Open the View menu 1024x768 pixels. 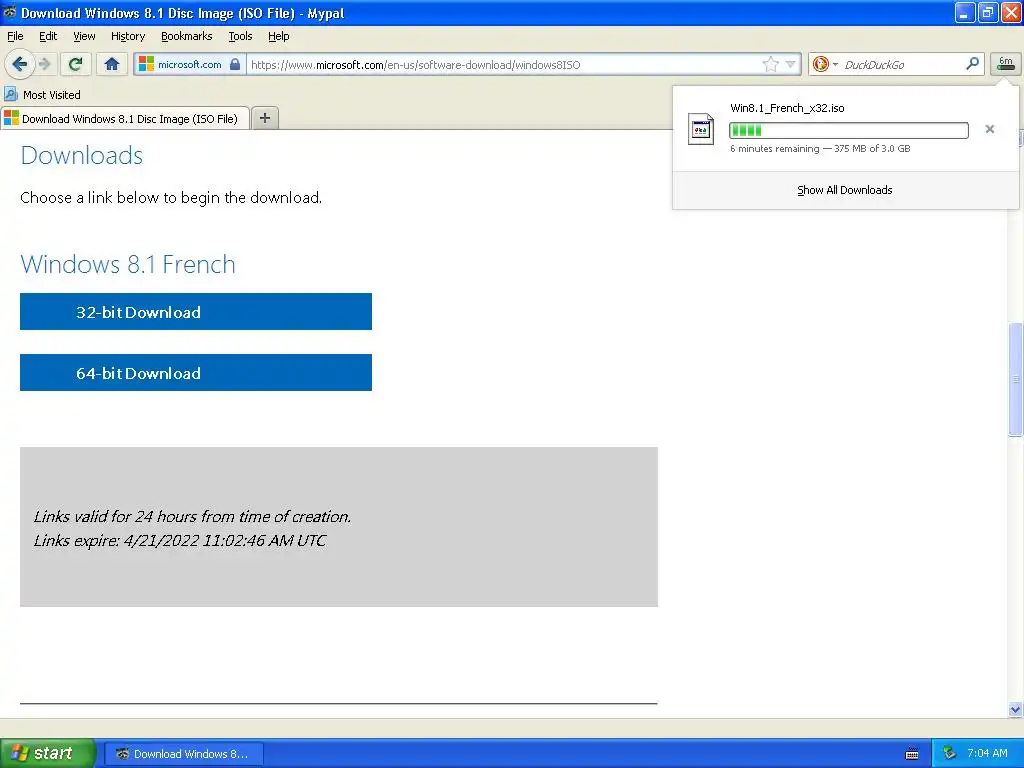(84, 36)
